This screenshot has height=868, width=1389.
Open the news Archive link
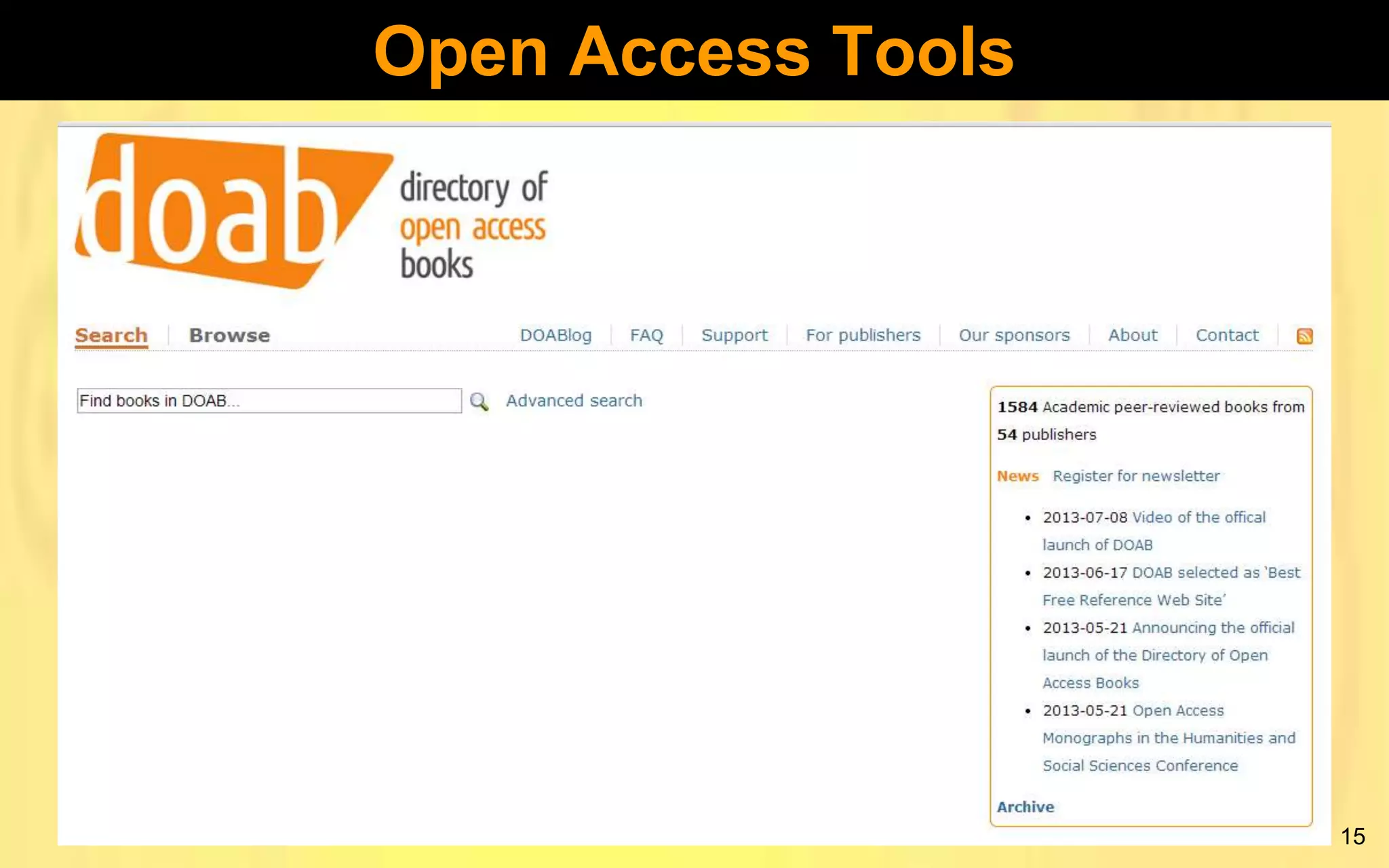[1025, 807]
